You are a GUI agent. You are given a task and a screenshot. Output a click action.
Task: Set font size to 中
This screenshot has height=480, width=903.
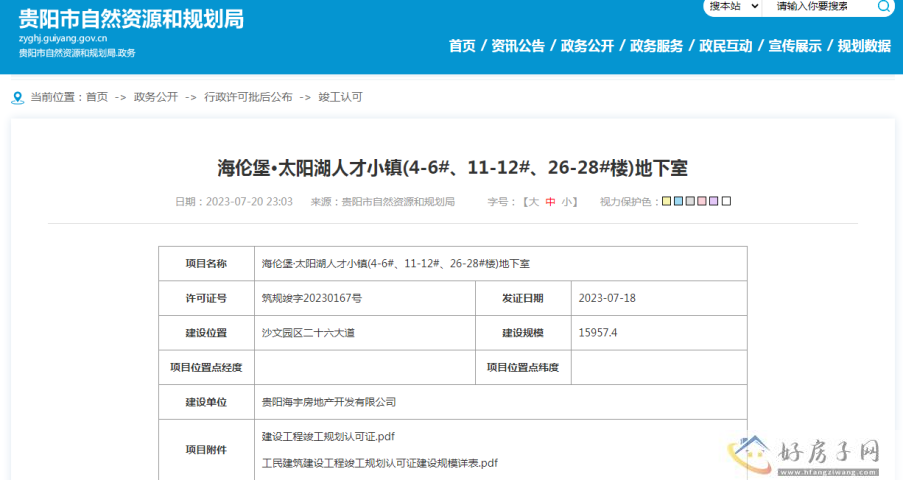point(550,202)
